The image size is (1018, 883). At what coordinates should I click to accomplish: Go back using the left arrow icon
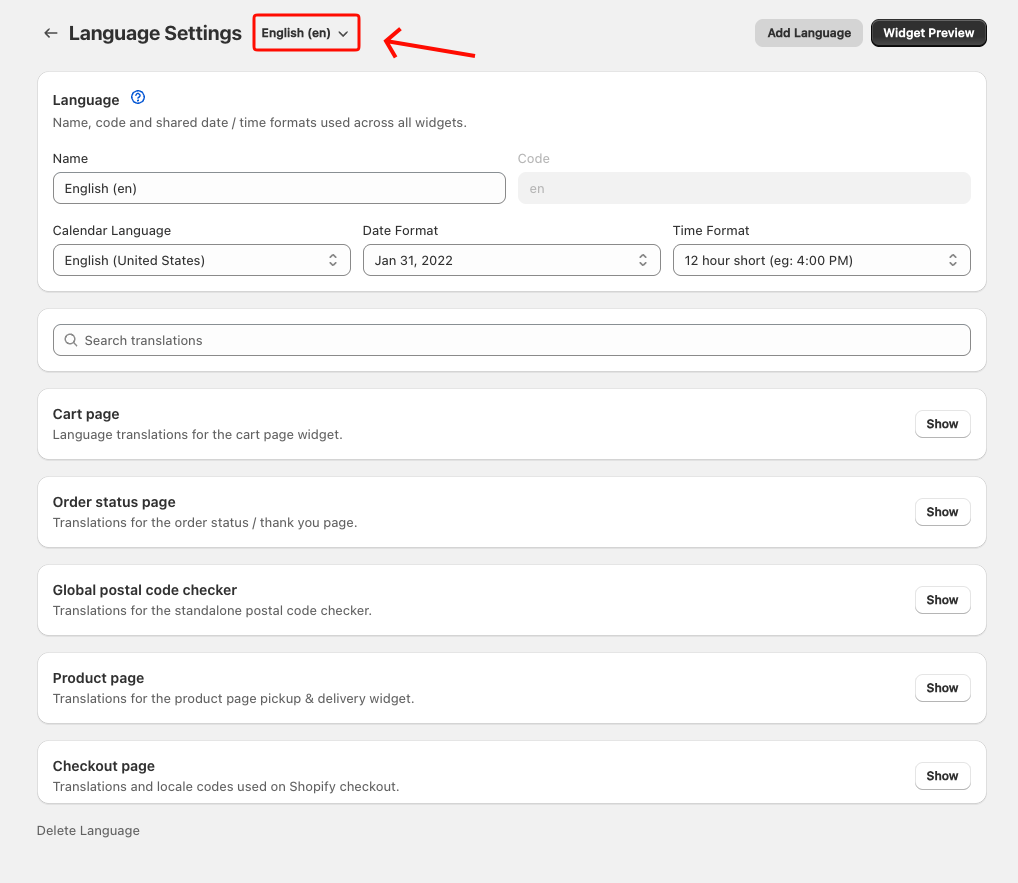[51, 33]
